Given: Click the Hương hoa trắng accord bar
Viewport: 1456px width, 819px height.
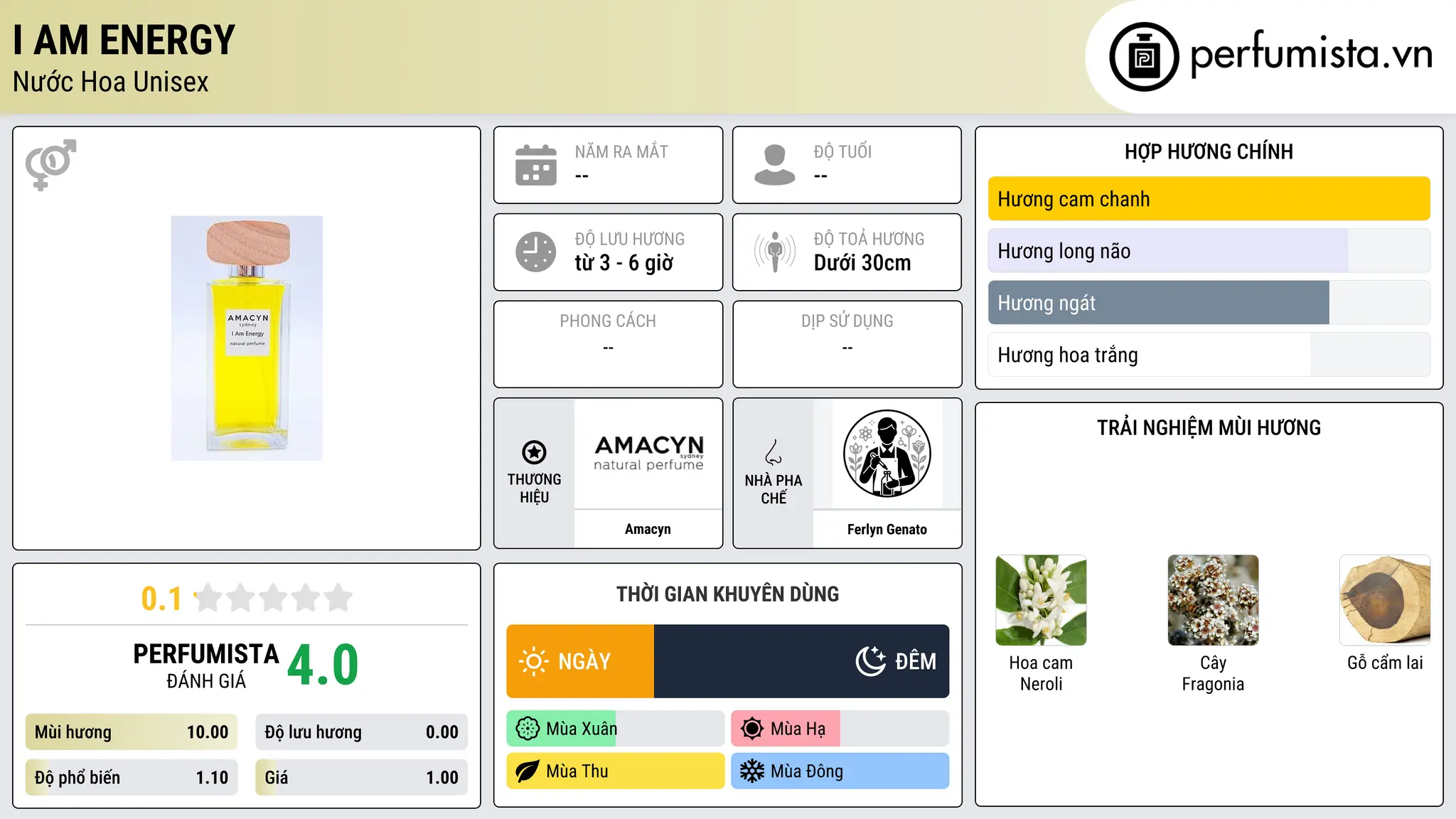Looking at the screenshot, I should click(x=1209, y=355).
